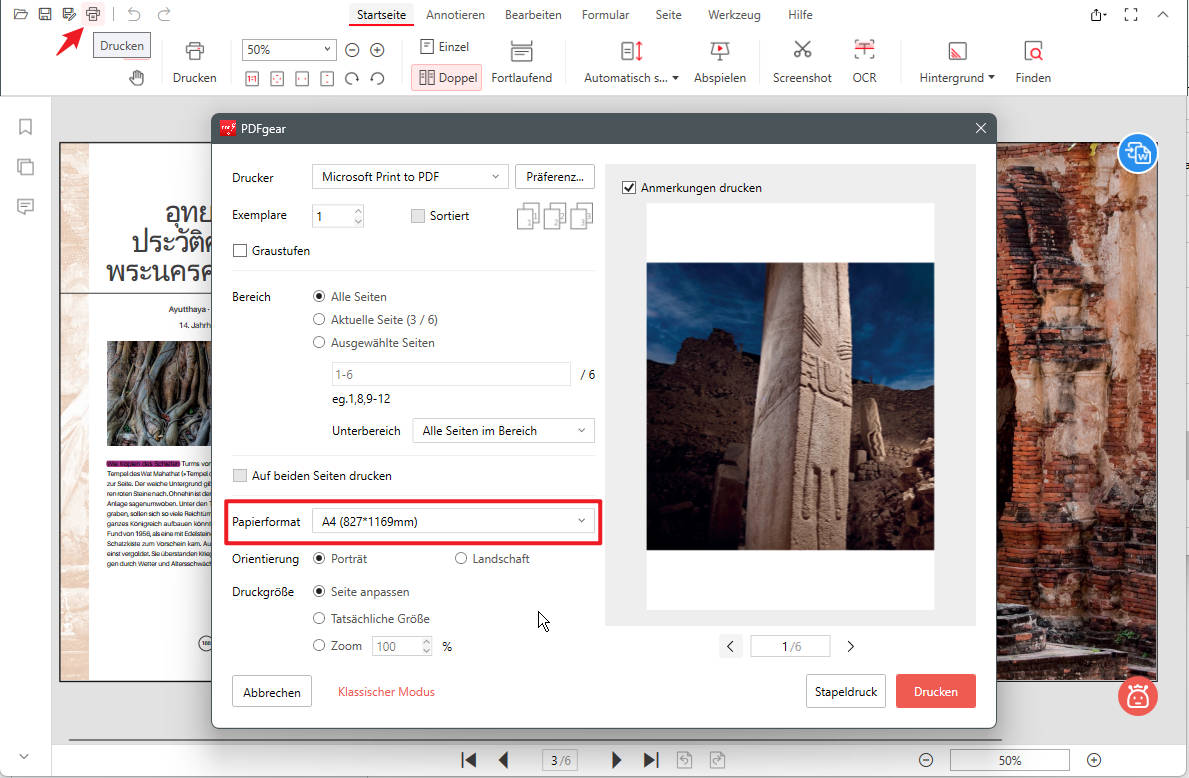Open the Werkzeug menu
The width and height of the screenshot is (1189, 778).
[x=734, y=14]
